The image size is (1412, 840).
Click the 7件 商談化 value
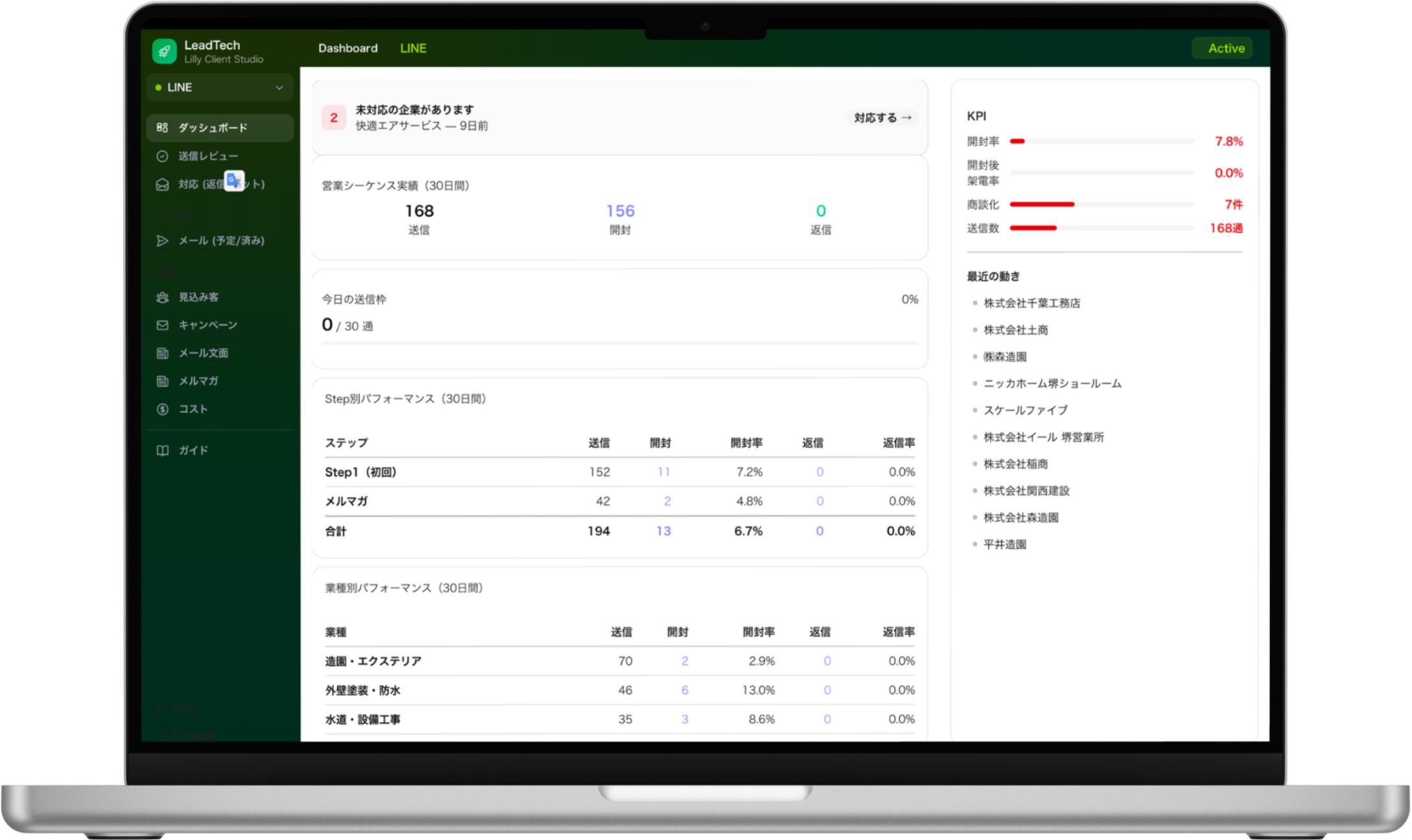point(1233,204)
